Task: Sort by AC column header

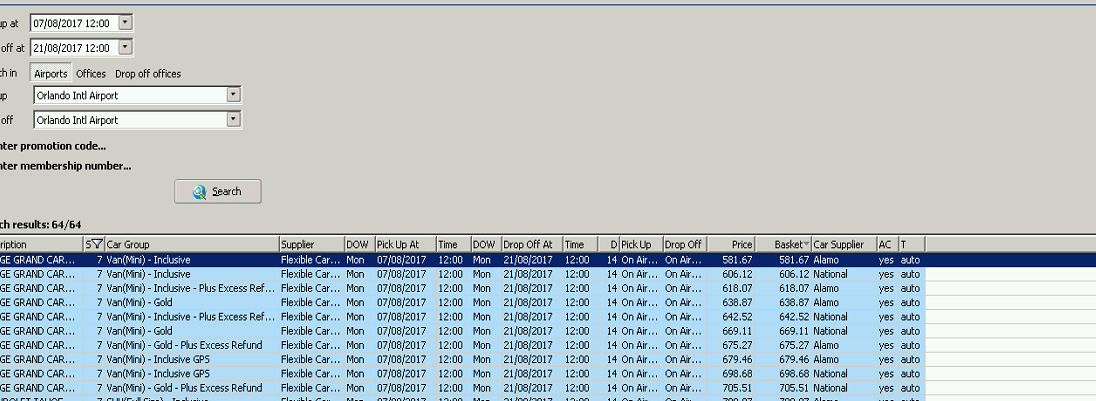Action: (888, 245)
